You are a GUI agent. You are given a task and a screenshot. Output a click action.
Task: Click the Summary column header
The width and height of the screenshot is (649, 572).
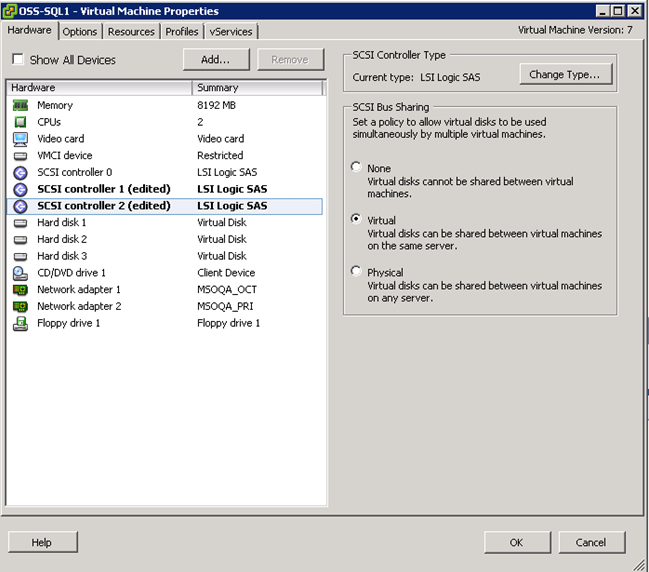257,88
